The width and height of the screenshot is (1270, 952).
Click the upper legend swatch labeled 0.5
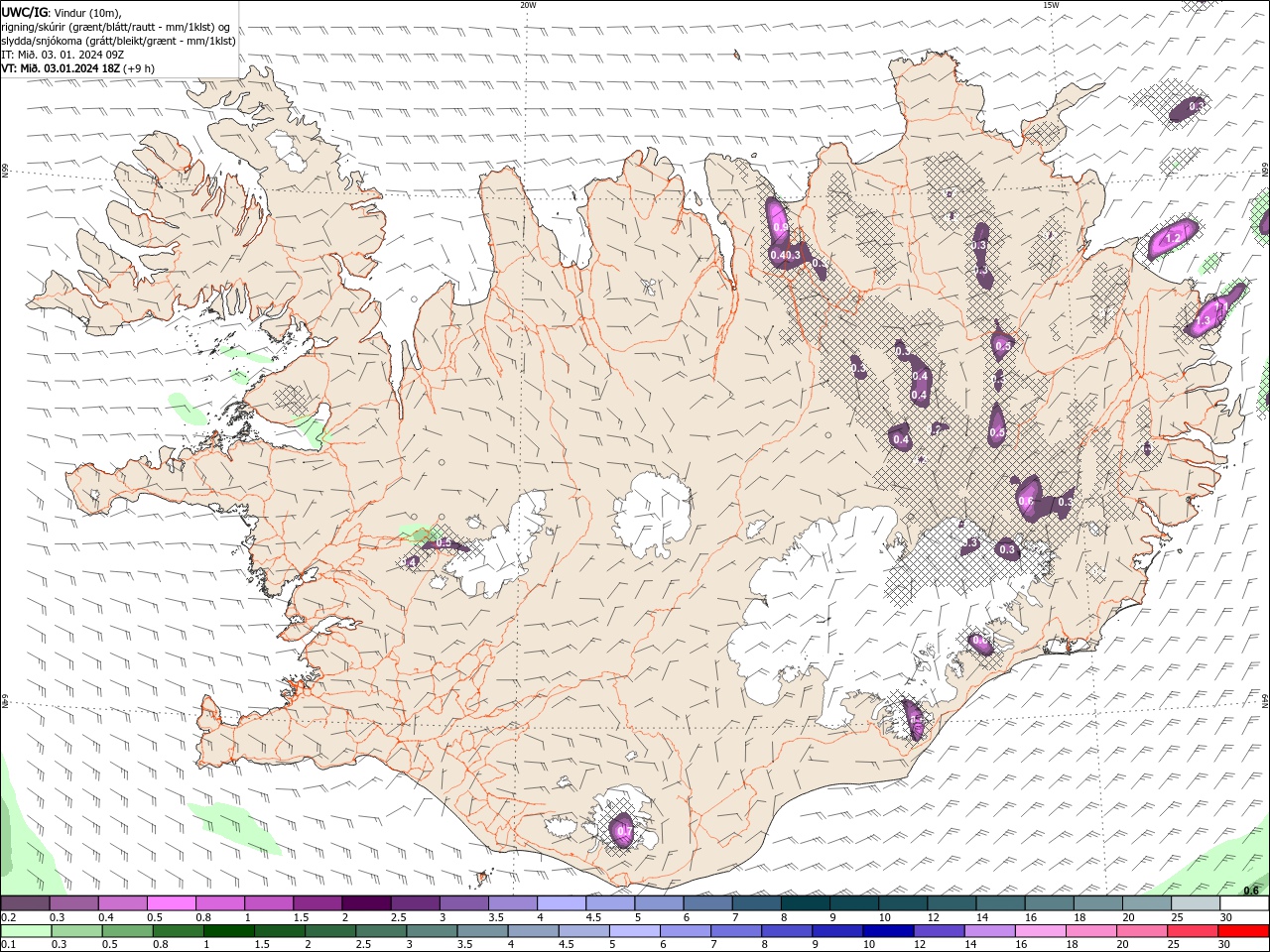point(171,903)
